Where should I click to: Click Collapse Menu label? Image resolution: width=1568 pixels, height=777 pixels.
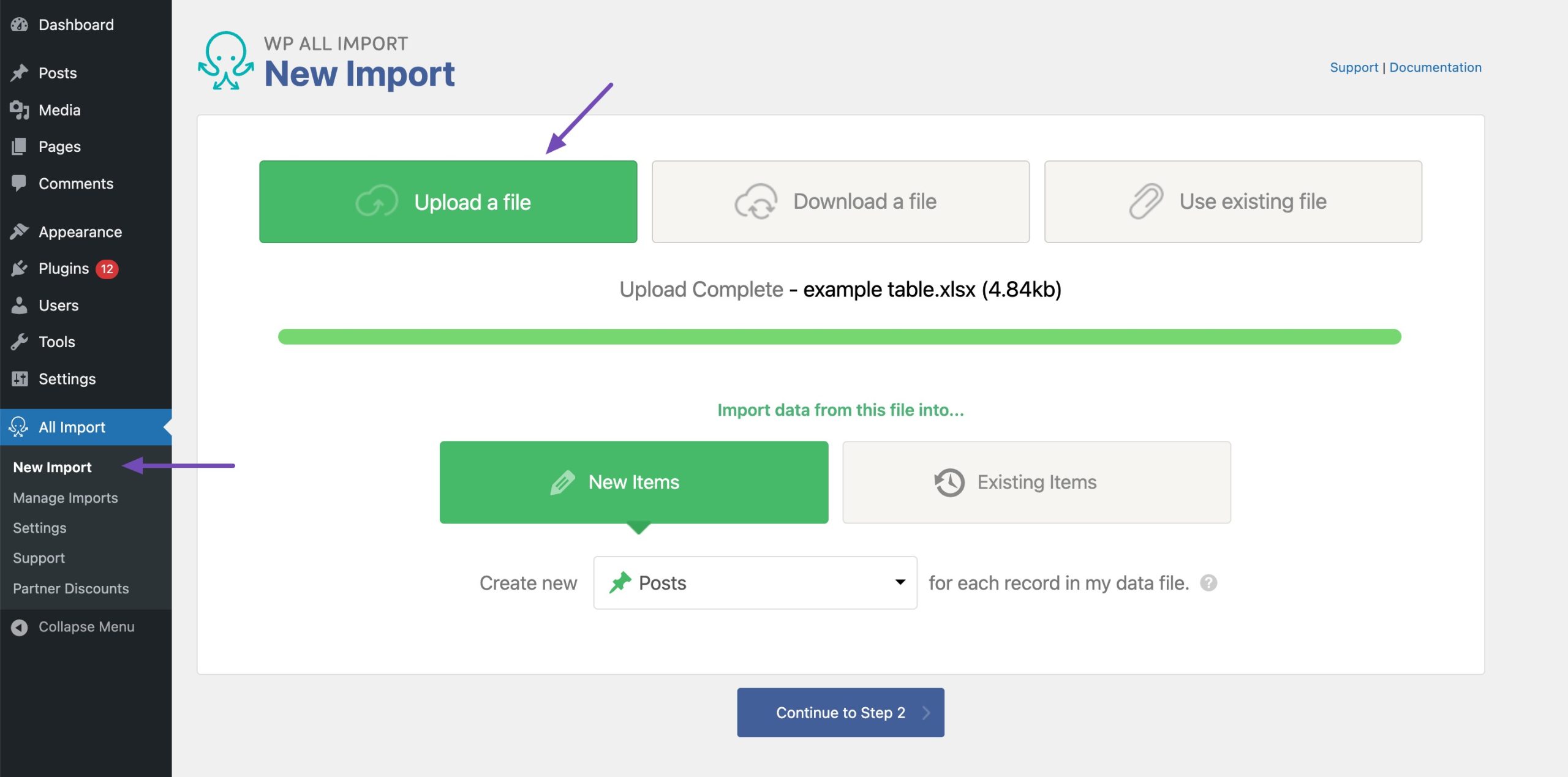point(86,627)
